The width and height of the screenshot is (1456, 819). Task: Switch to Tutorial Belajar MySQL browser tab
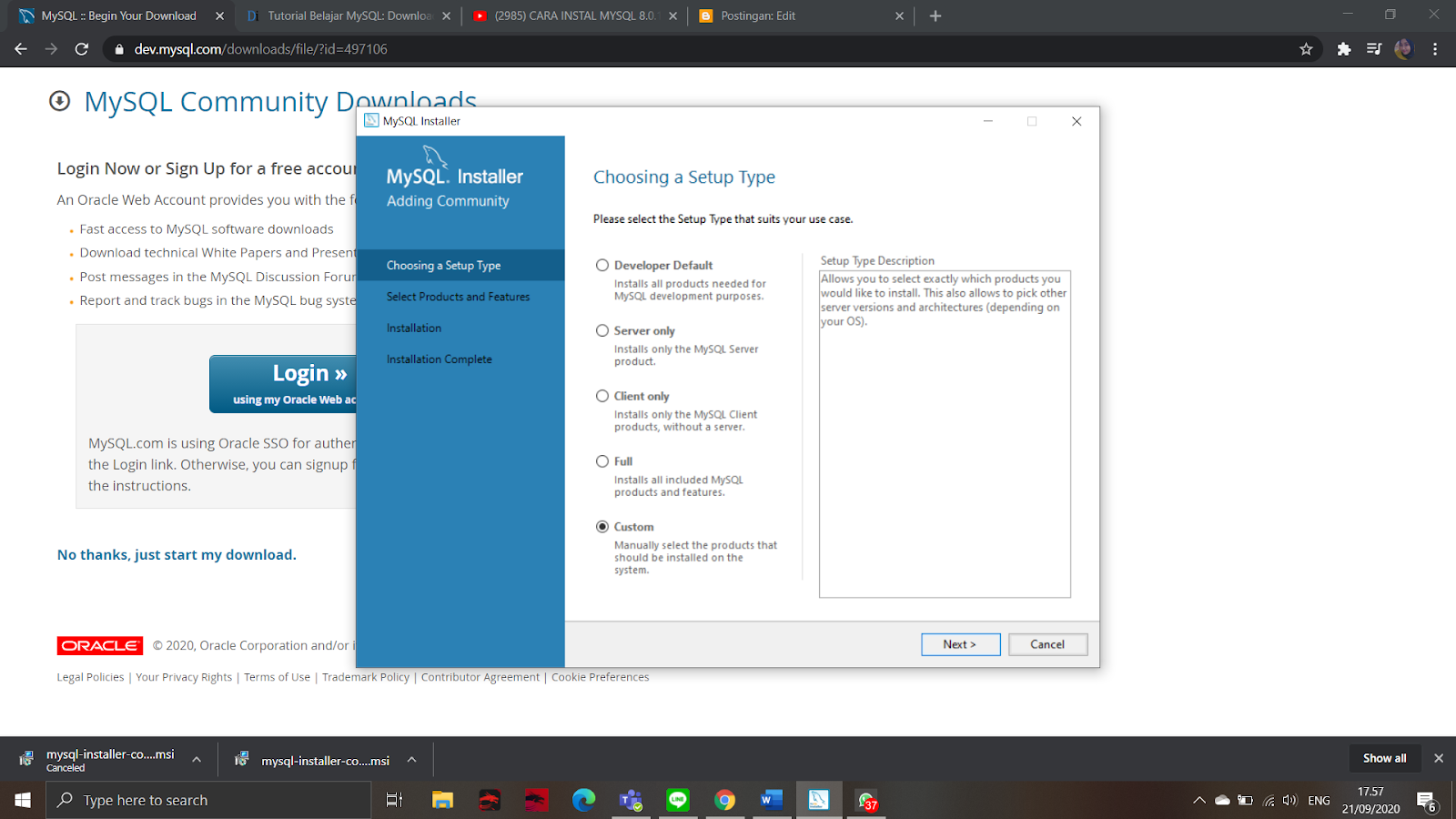(349, 15)
